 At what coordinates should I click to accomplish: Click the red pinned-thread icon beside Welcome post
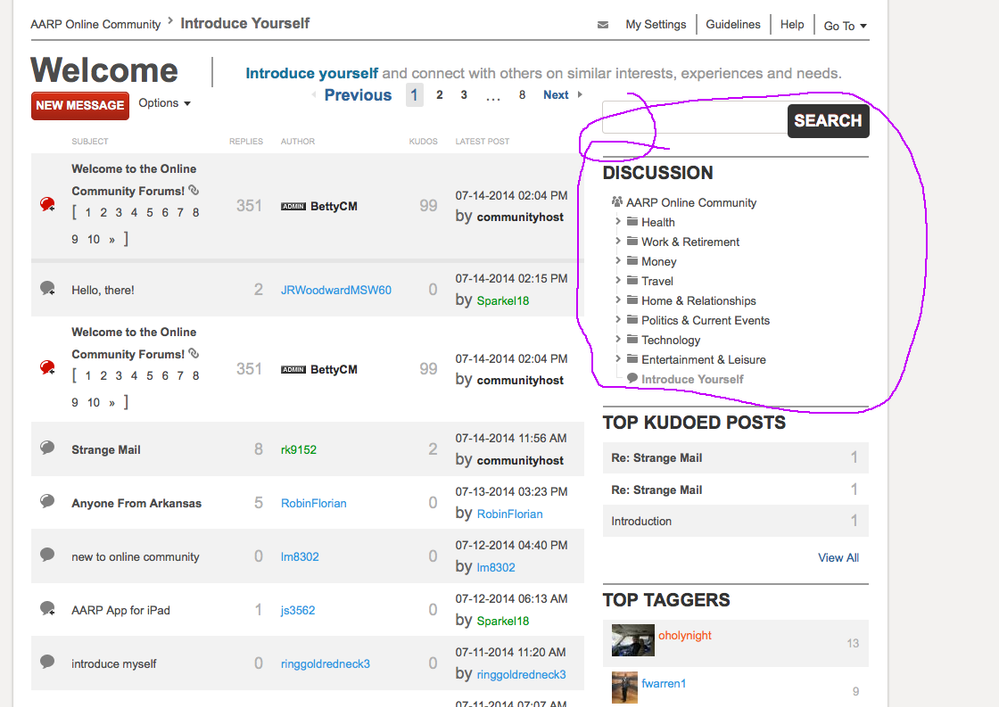click(x=45, y=205)
